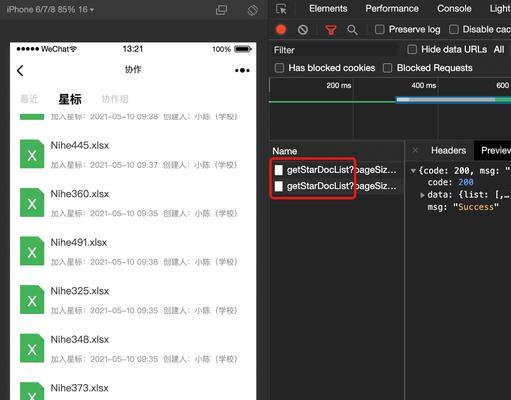Stop recording network log
This screenshot has width=511, height=400.
click(281, 30)
